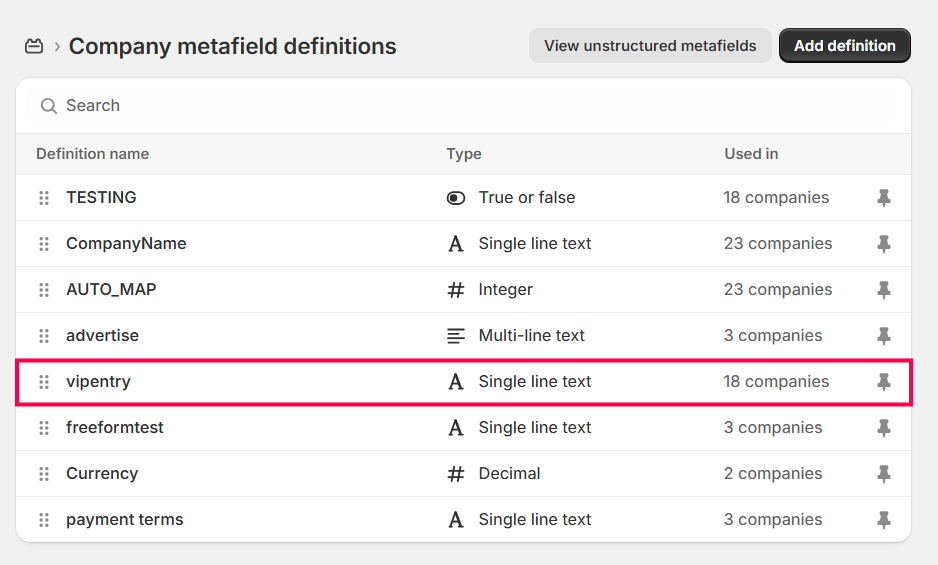Screen dimensions: 938x565
Task: Click pin icon on payment terms row
Action: pyautogui.click(x=884, y=520)
